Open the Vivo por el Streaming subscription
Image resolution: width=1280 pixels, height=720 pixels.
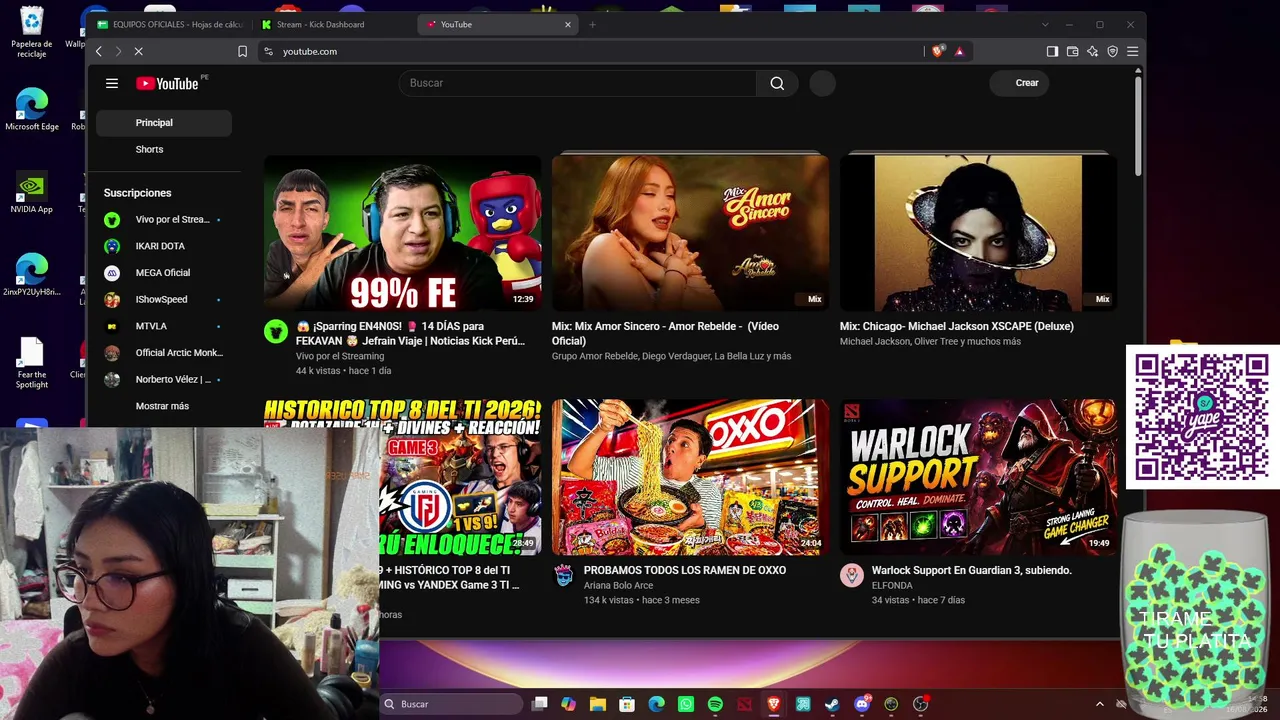(164, 220)
